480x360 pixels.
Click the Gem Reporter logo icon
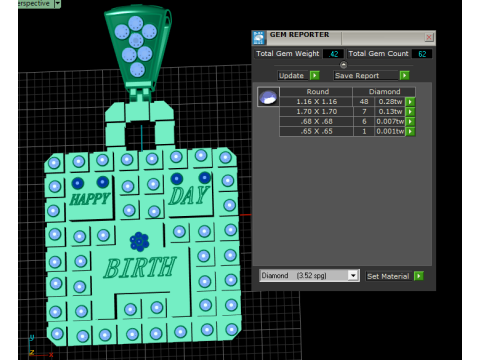coord(259,37)
